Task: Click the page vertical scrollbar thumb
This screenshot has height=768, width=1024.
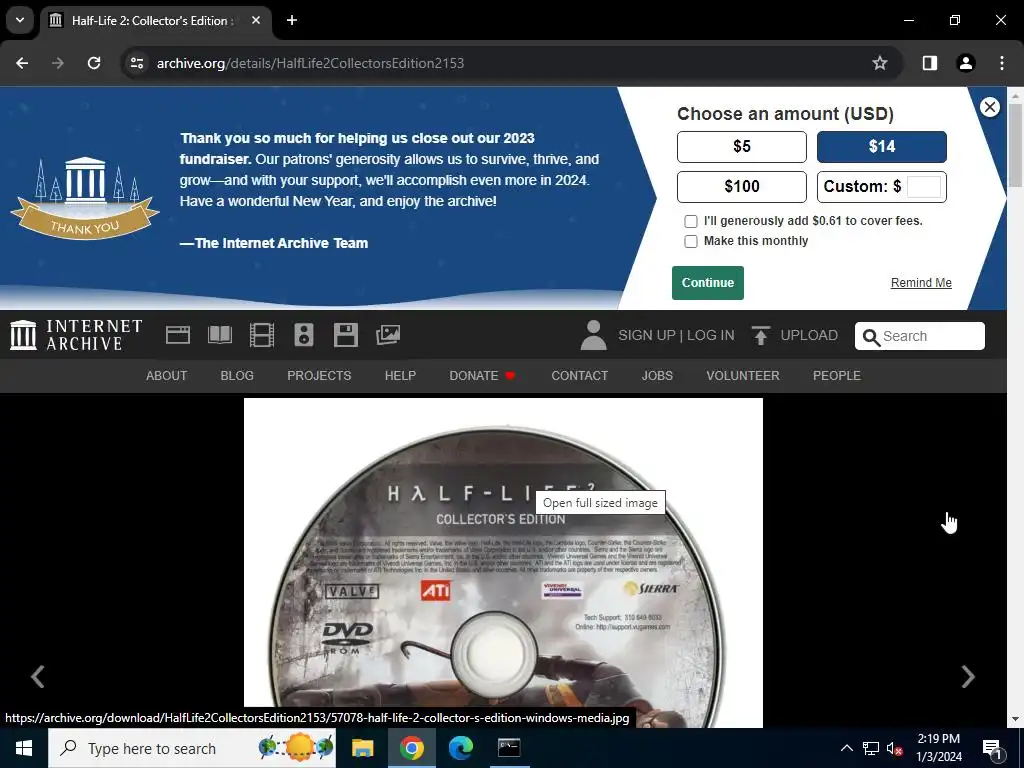Action: [x=1015, y=145]
